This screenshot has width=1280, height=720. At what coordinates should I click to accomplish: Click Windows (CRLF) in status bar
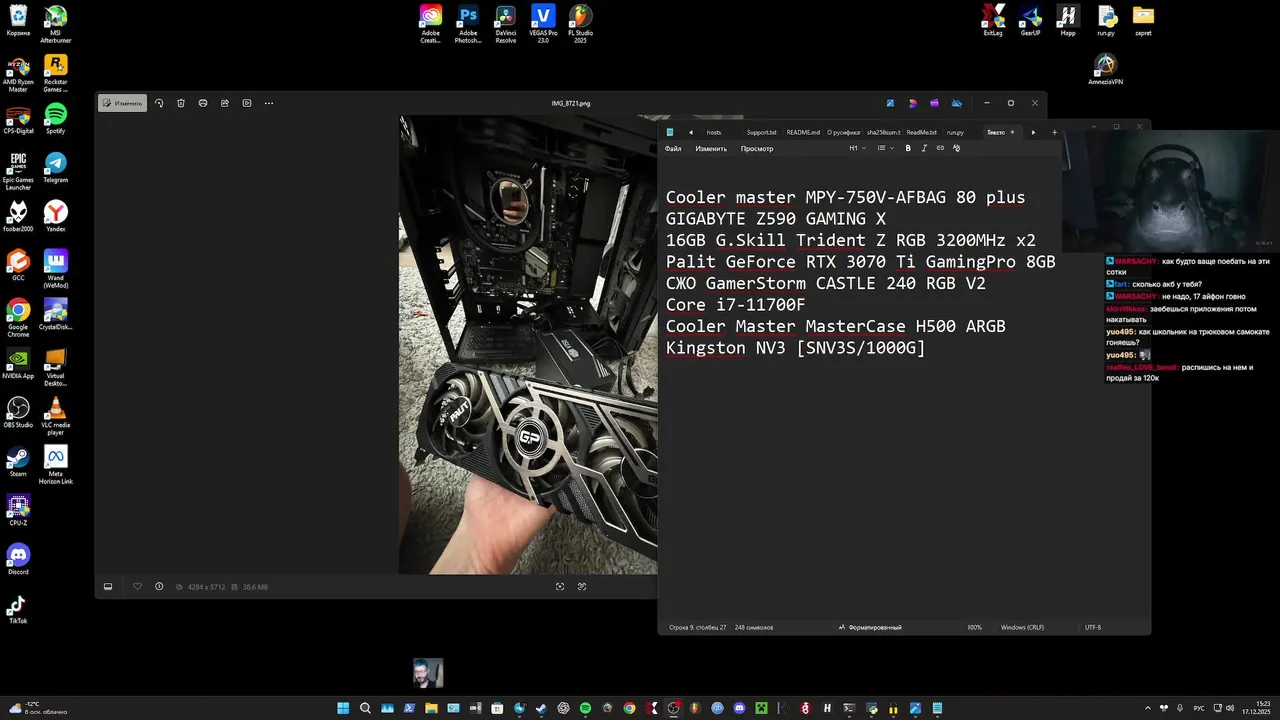click(x=1022, y=627)
